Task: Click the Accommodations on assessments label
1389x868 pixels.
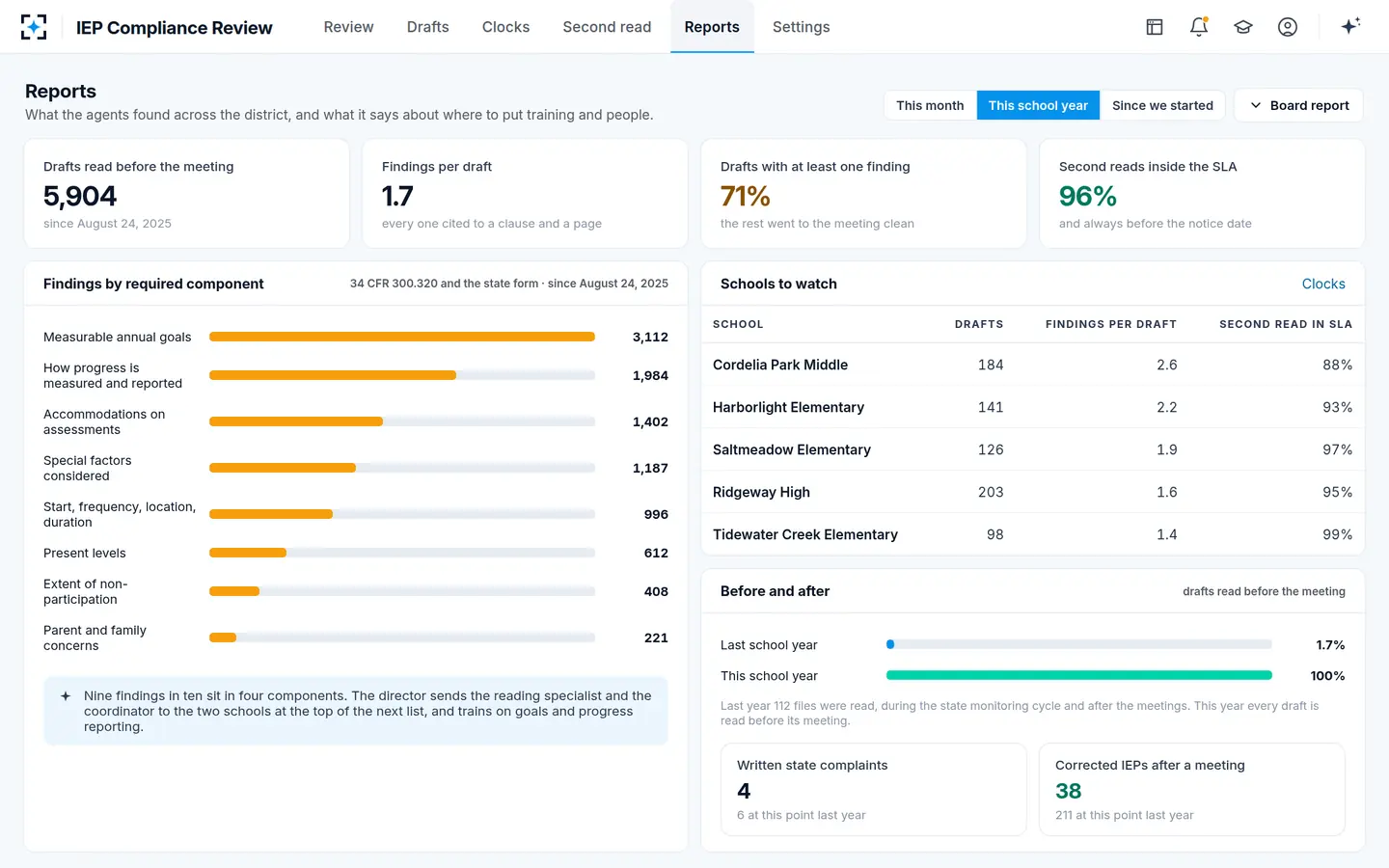Action: [x=104, y=421]
